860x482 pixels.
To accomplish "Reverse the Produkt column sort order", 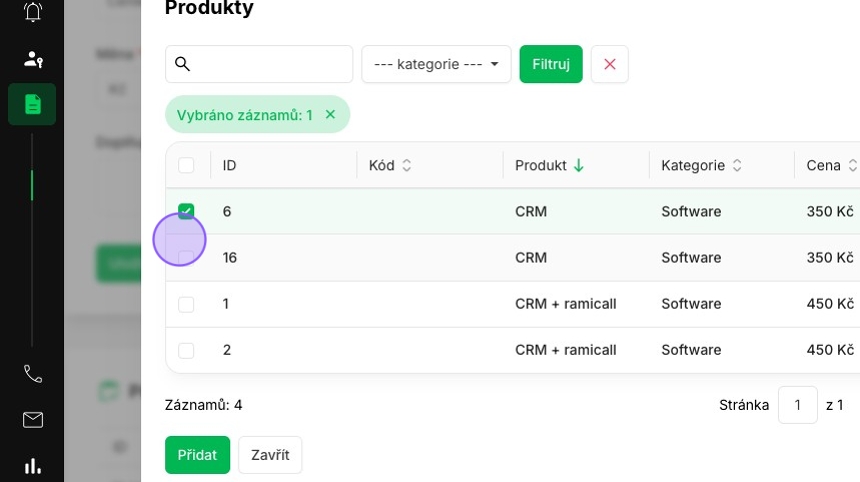I will point(549,165).
